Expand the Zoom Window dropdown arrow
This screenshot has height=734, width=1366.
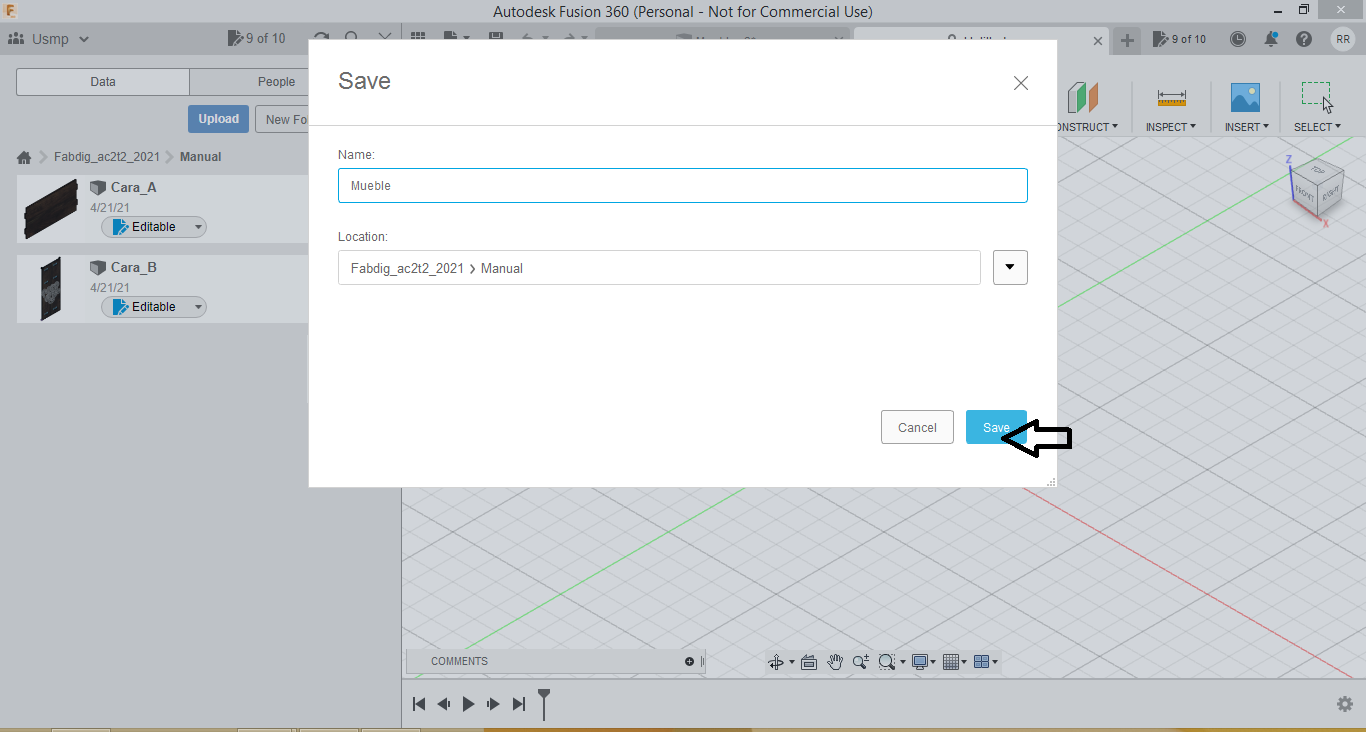(902, 662)
